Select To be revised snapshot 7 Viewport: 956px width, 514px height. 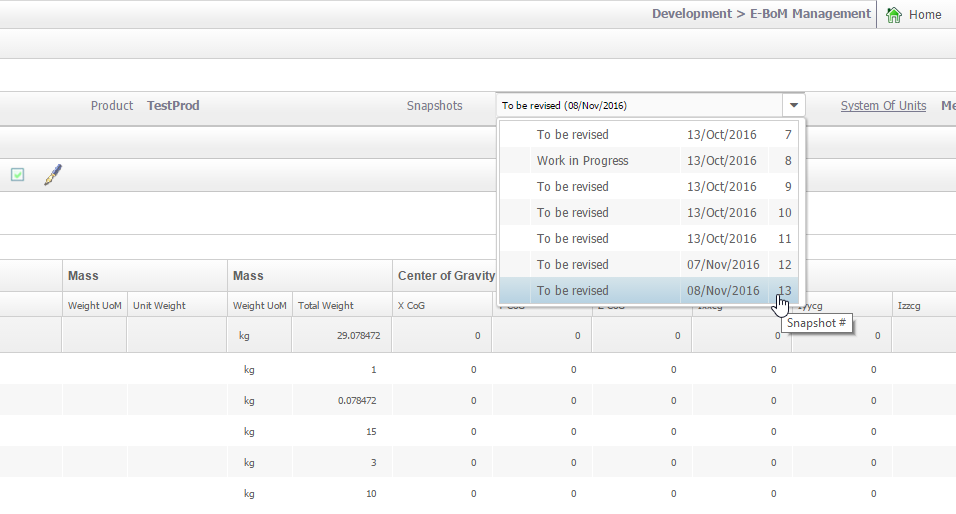(x=650, y=135)
